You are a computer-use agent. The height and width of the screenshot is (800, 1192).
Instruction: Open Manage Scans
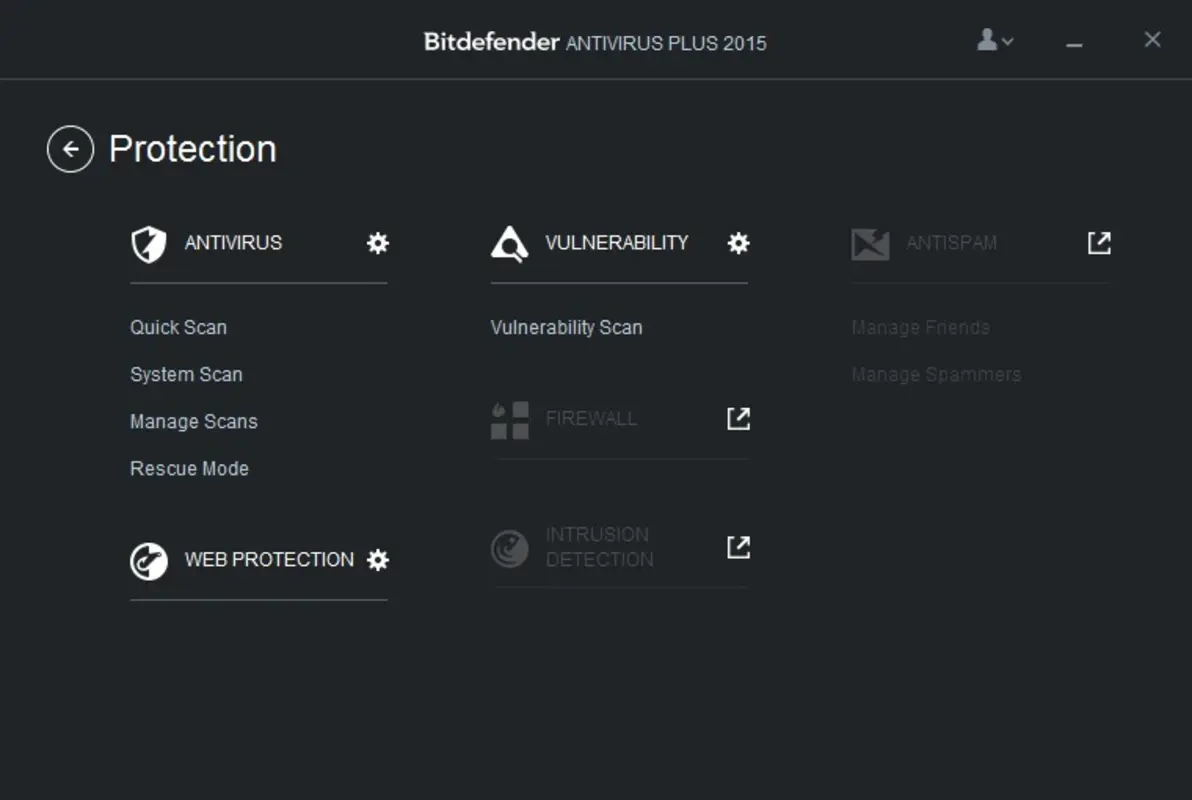pyautogui.click(x=193, y=421)
